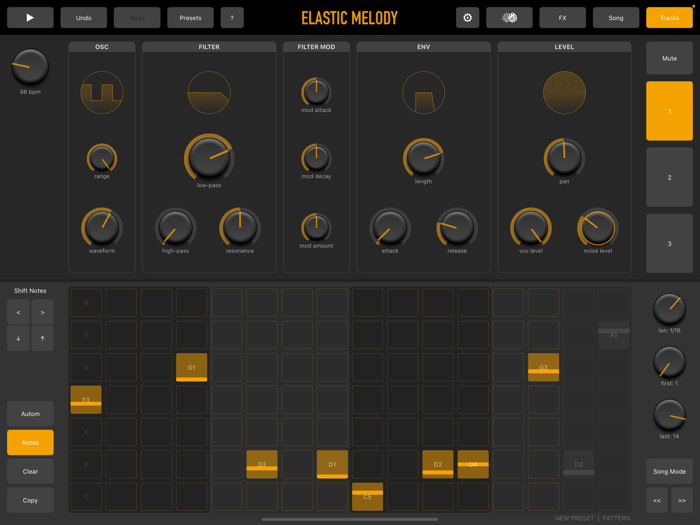Click the attack knob
Image resolution: width=700 pixels, height=525 pixels.
click(x=390, y=227)
